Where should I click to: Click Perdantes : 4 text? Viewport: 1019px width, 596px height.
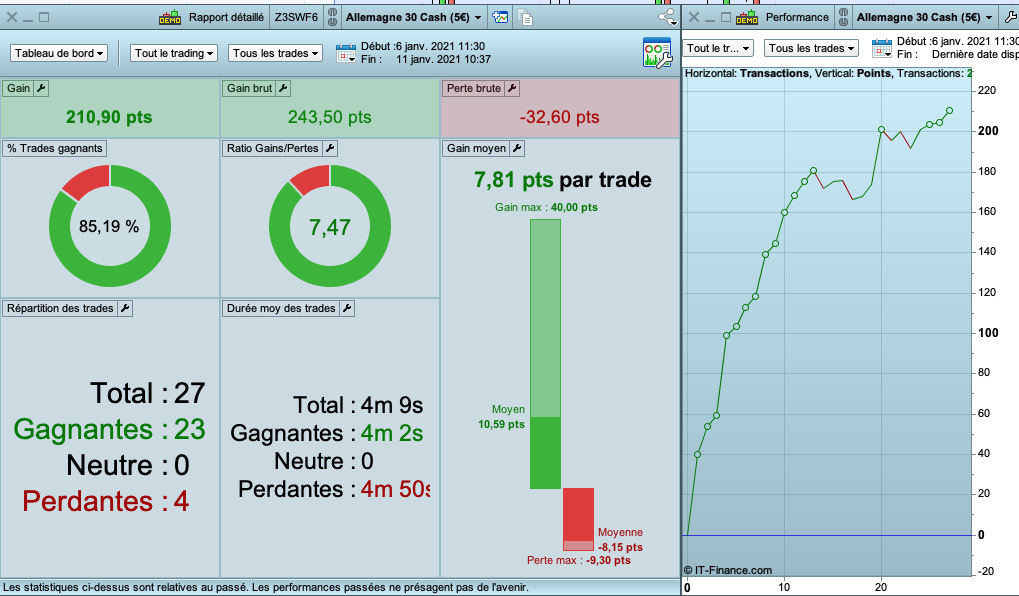(x=105, y=501)
